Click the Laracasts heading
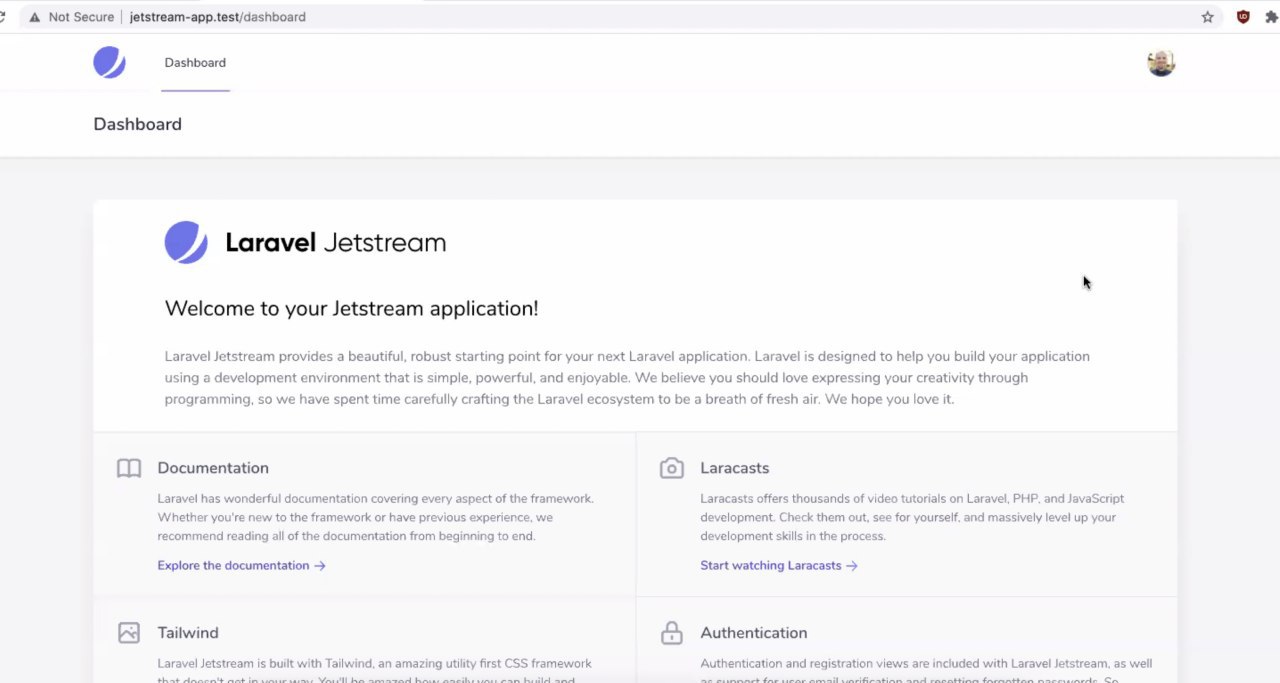This screenshot has width=1280, height=683. (x=735, y=468)
